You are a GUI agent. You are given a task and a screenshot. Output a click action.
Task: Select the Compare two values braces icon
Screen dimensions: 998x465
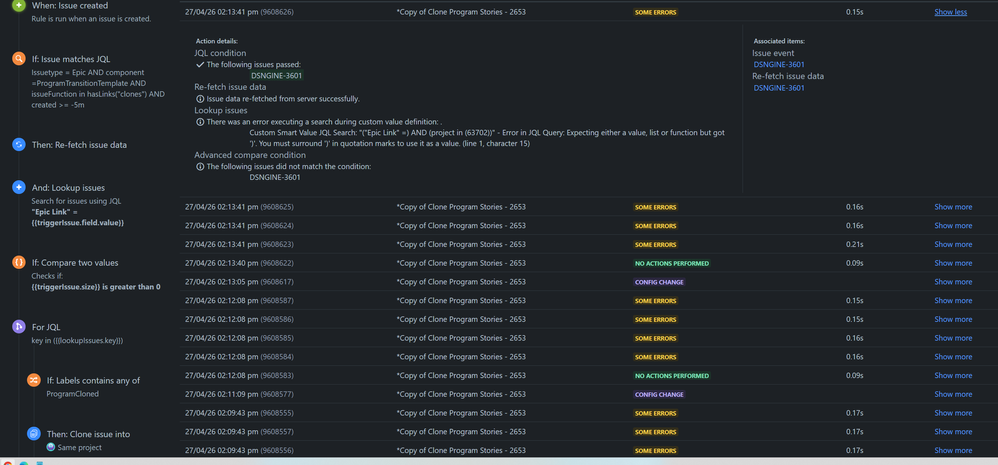(18, 262)
